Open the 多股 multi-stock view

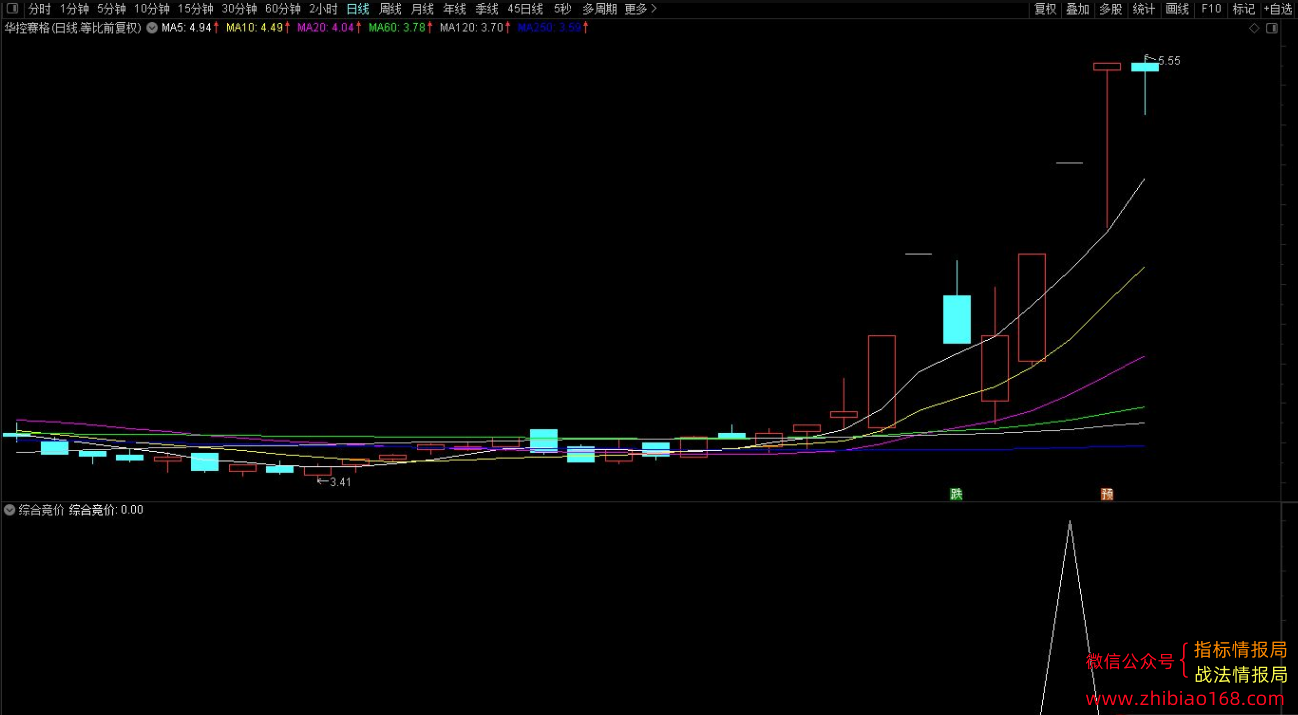[x=1110, y=9]
